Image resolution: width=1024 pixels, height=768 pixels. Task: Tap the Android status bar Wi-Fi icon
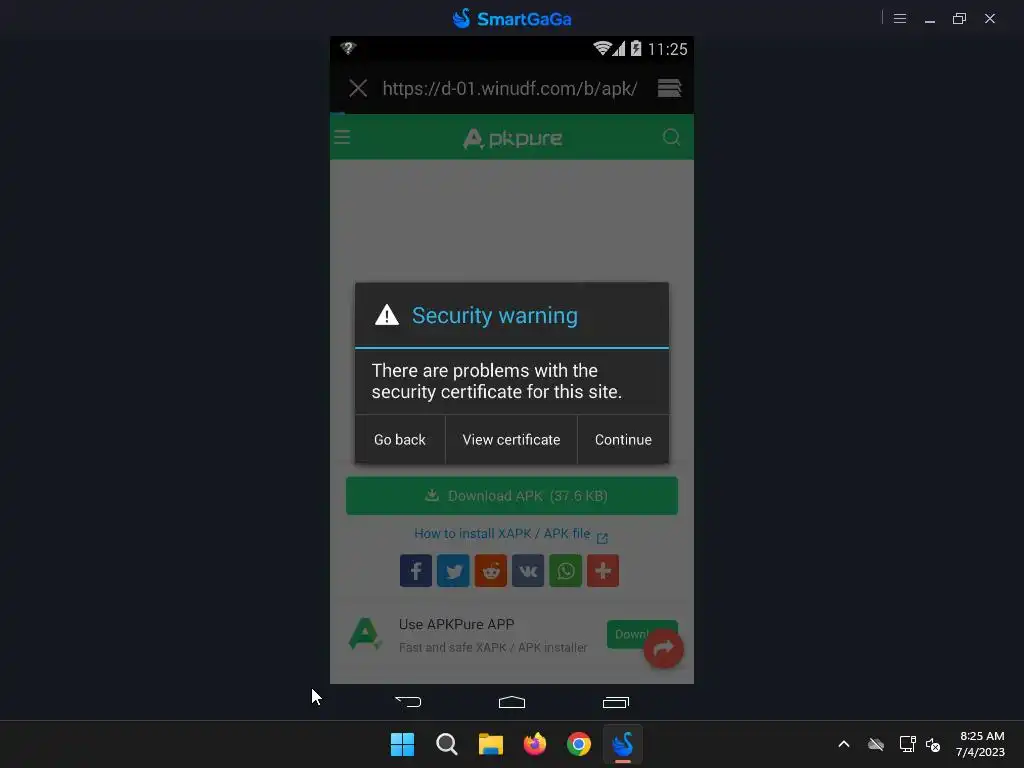[x=602, y=48]
